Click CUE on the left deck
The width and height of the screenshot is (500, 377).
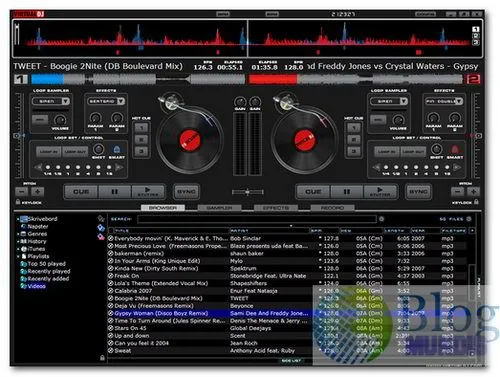click(81, 192)
